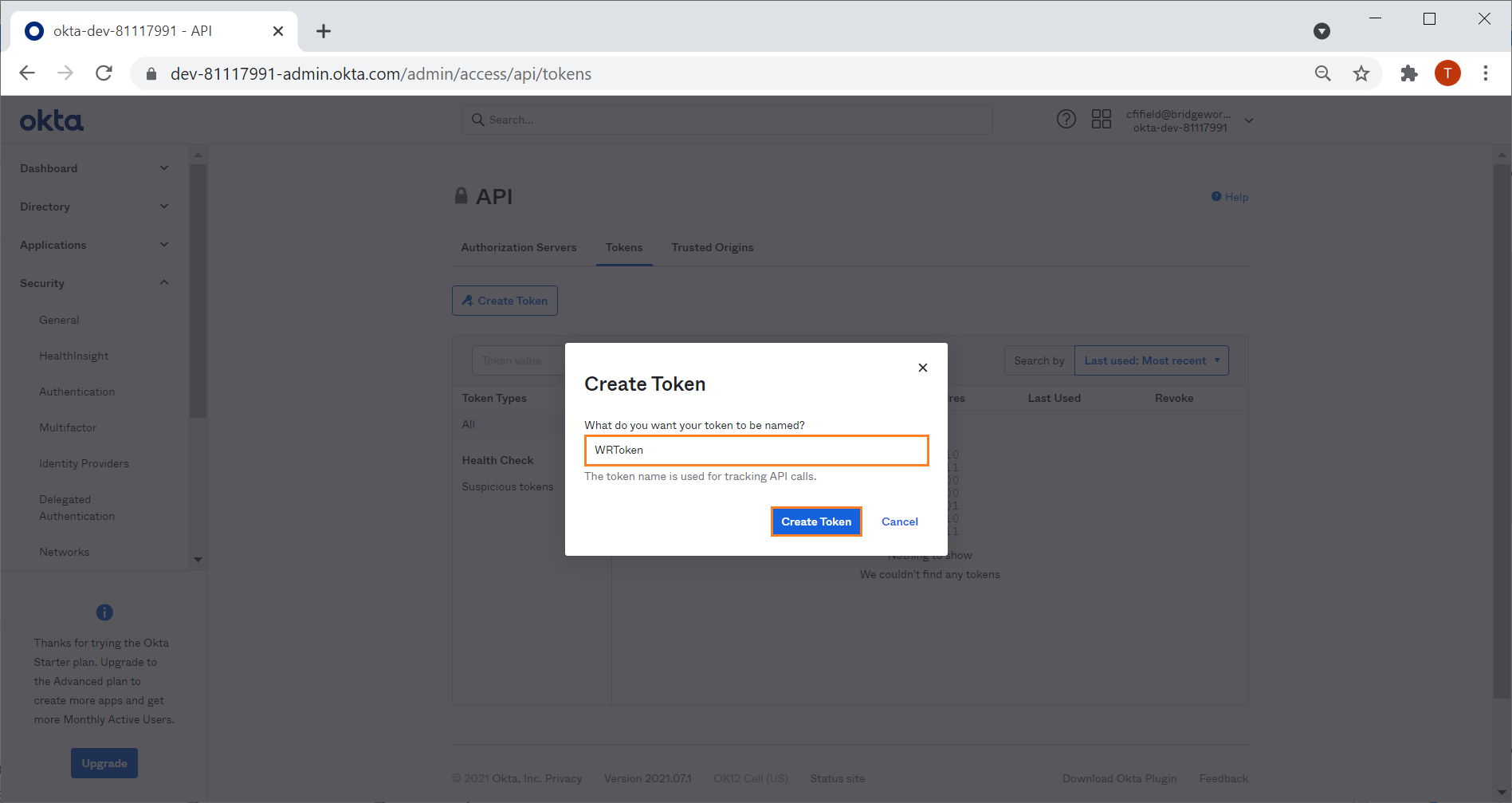Open Authentication settings in sidebar

77,392
